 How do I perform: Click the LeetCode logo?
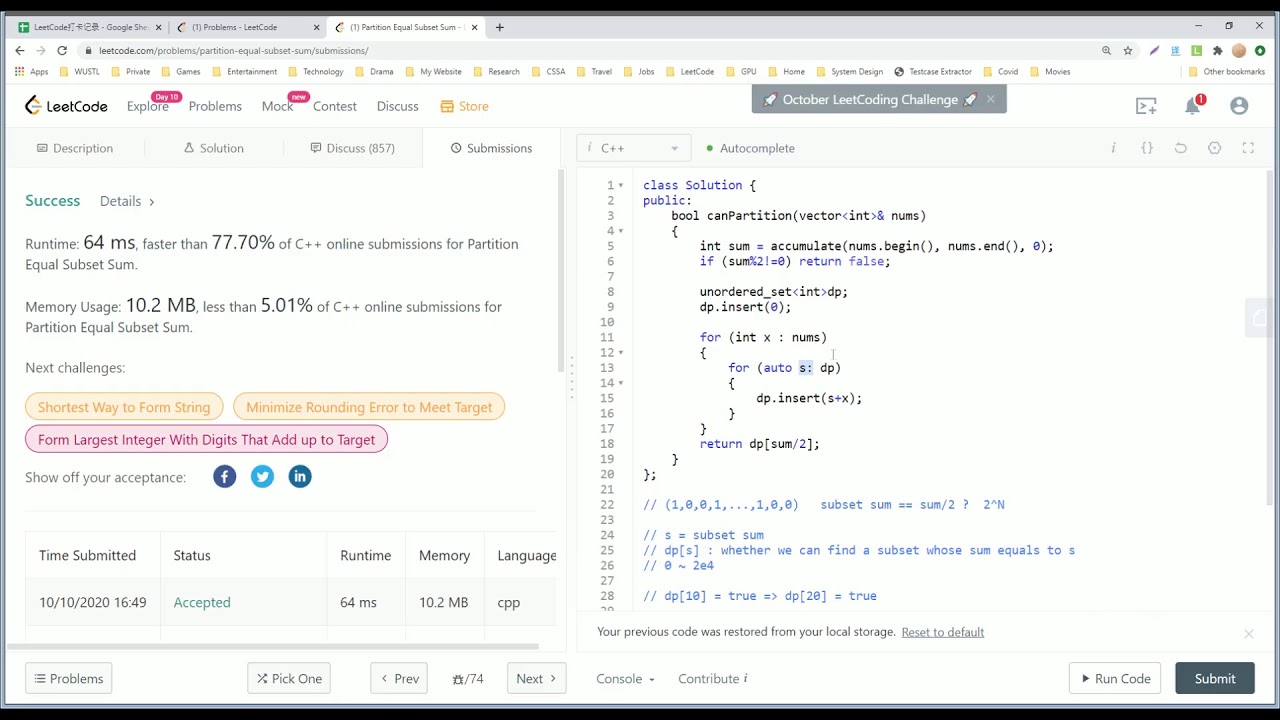(x=66, y=106)
